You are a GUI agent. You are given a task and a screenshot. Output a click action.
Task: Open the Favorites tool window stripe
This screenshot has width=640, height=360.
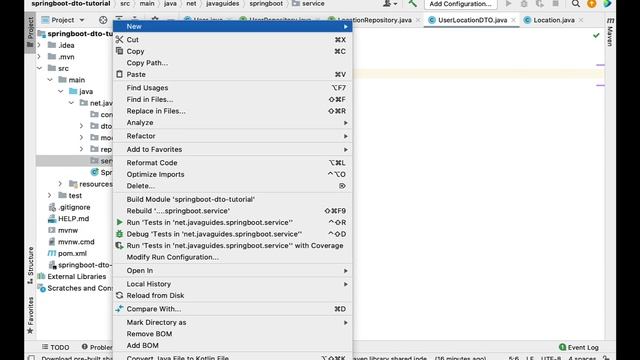[x=30, y=315]
